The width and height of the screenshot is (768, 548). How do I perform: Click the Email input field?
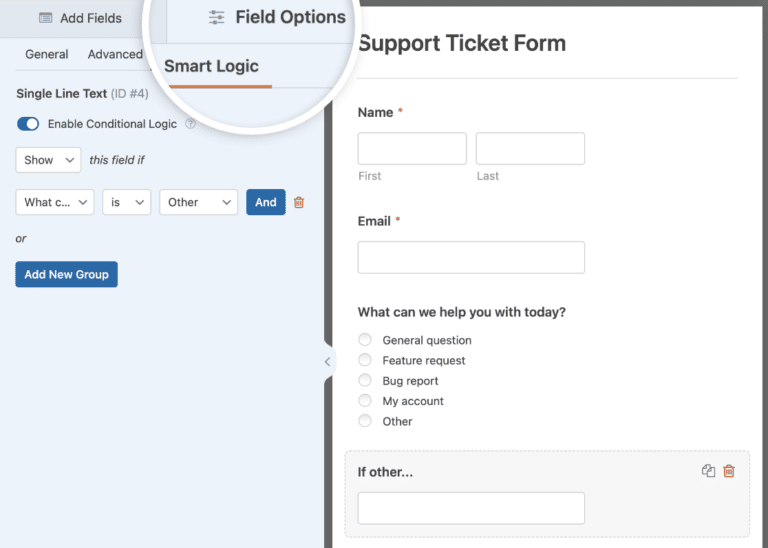pyautogui.click(x=471, y=257)
